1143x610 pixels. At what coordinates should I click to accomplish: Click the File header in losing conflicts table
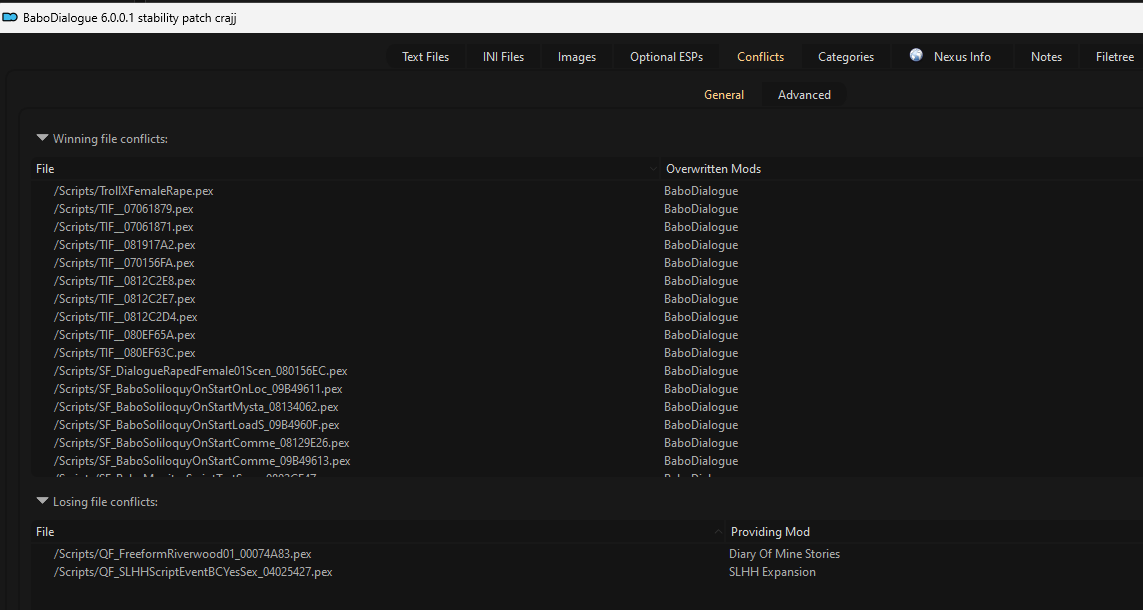[45, 532]
